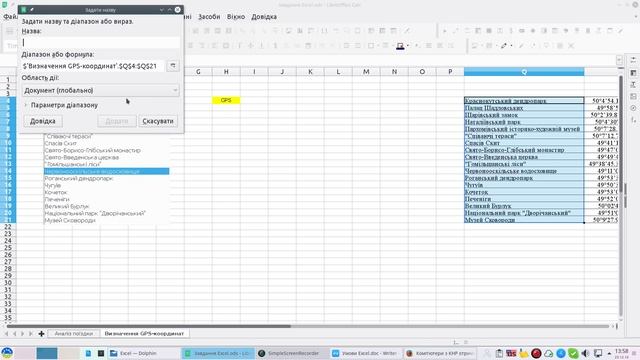Click the yellow GPS cell
The image size is (640, 360).
(x=226, y=100)
